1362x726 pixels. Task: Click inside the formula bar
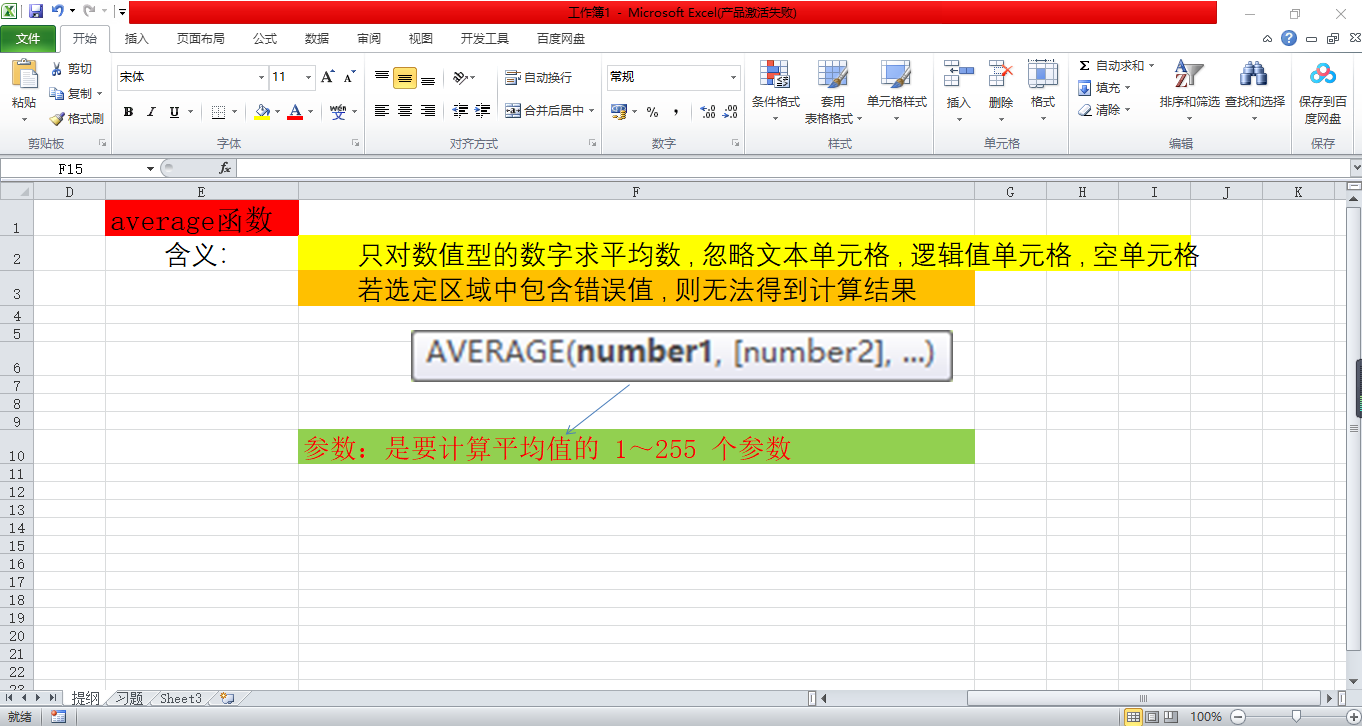pyautogui.click(x=792, y=168)
